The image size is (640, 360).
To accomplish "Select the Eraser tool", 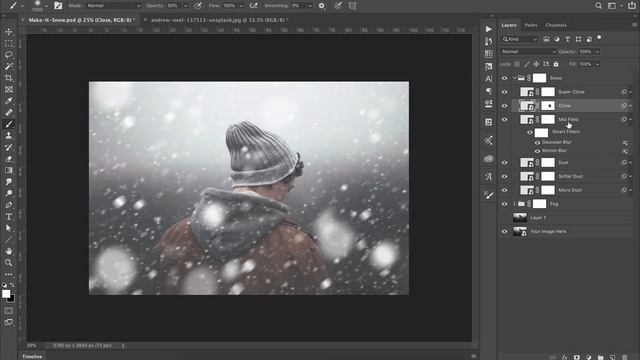I will 9,159.
